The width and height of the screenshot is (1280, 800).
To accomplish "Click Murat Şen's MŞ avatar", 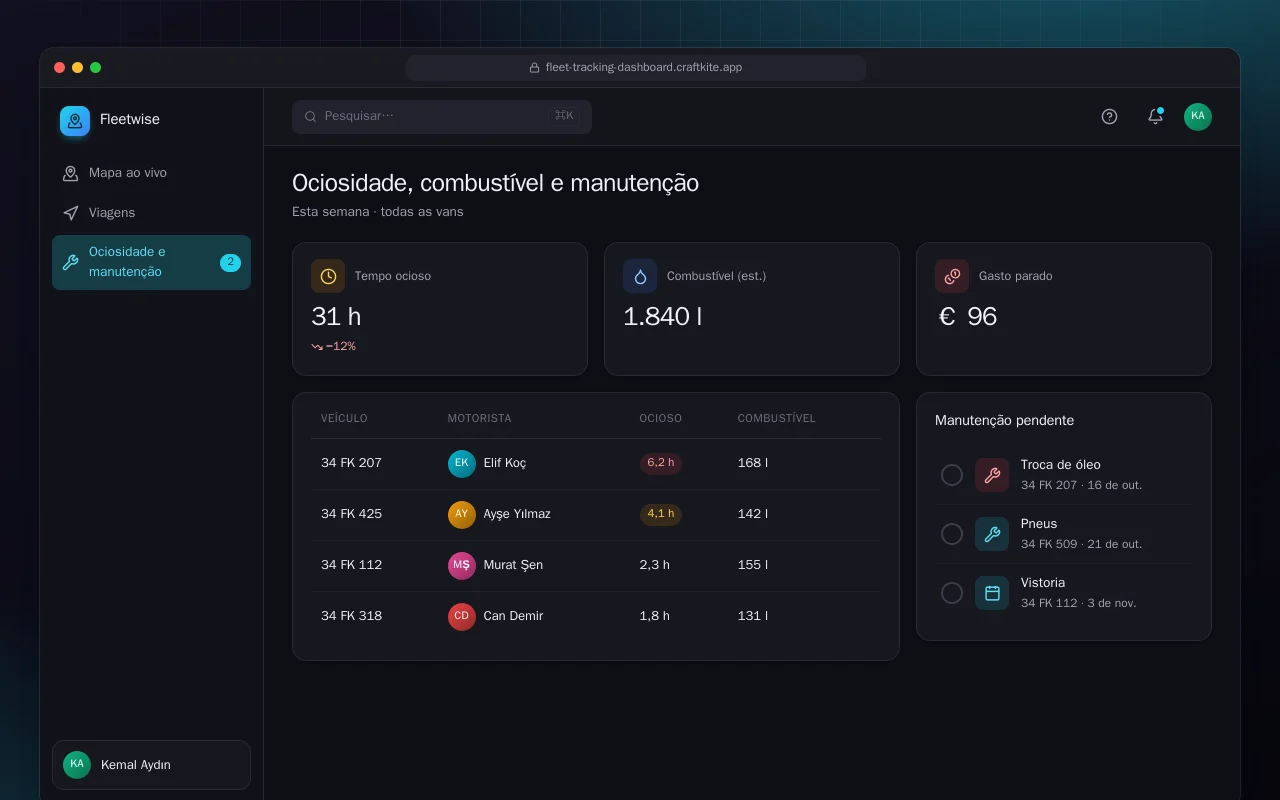I will (x=462, y=565).
